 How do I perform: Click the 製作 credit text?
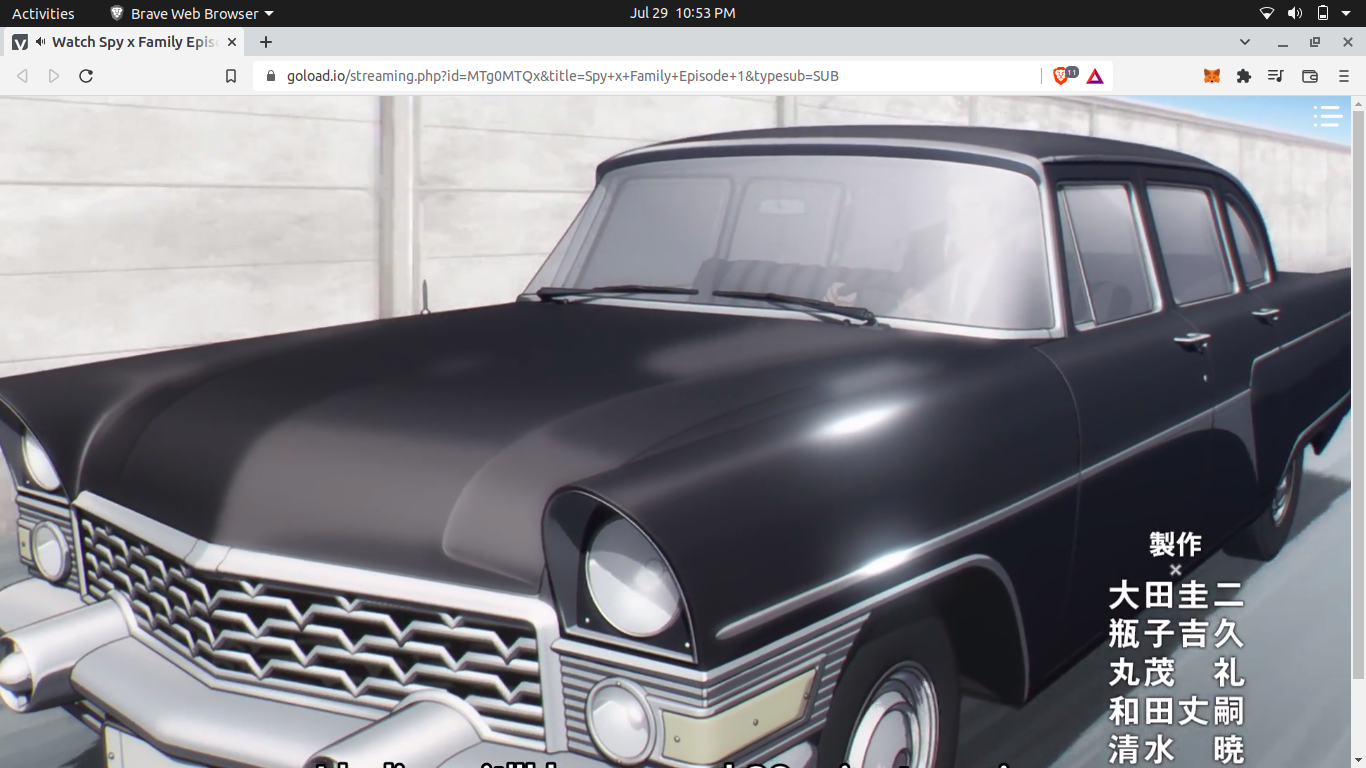(x=1175, y=544)
